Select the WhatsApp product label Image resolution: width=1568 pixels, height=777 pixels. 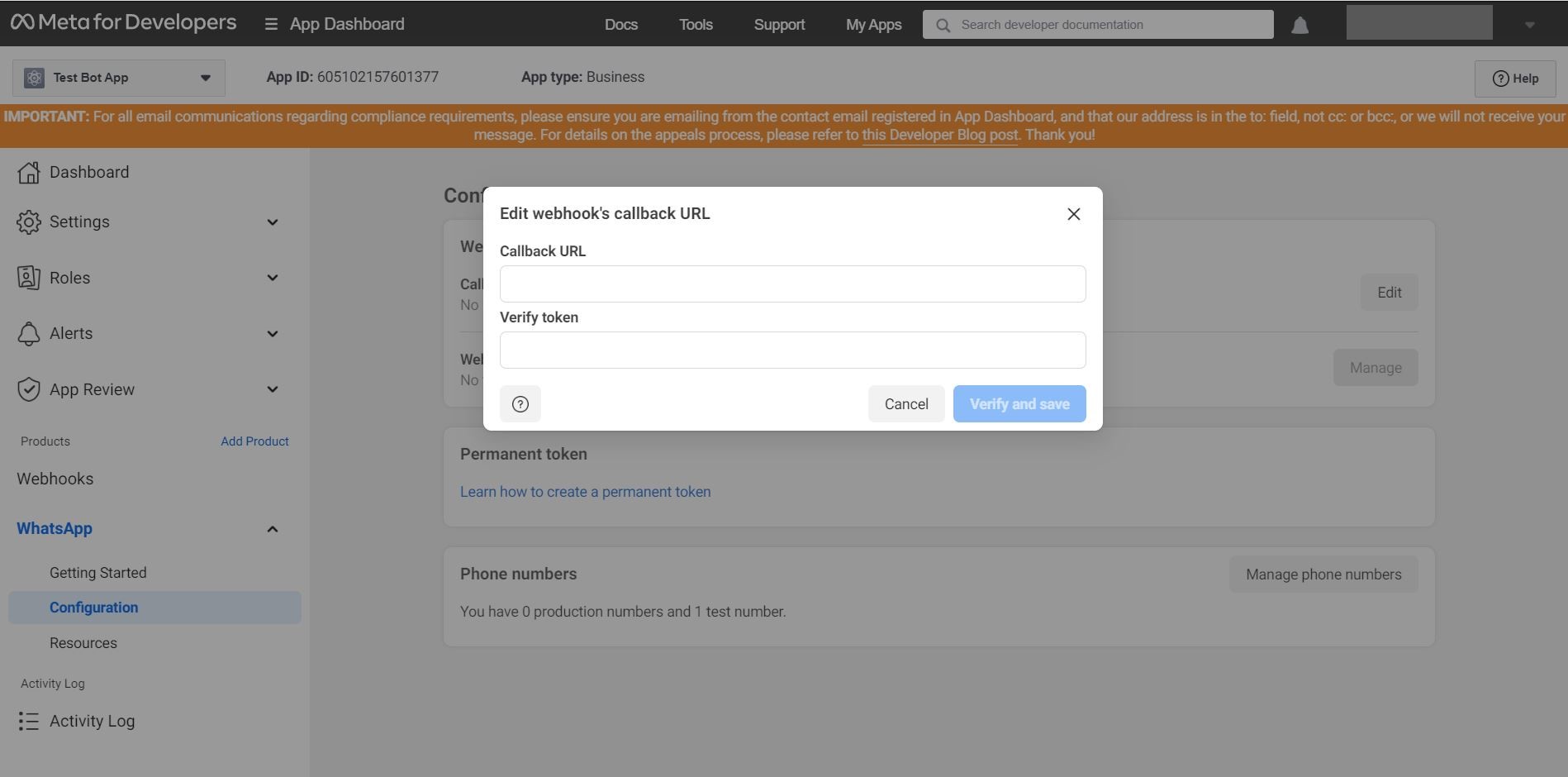[55, 528]
